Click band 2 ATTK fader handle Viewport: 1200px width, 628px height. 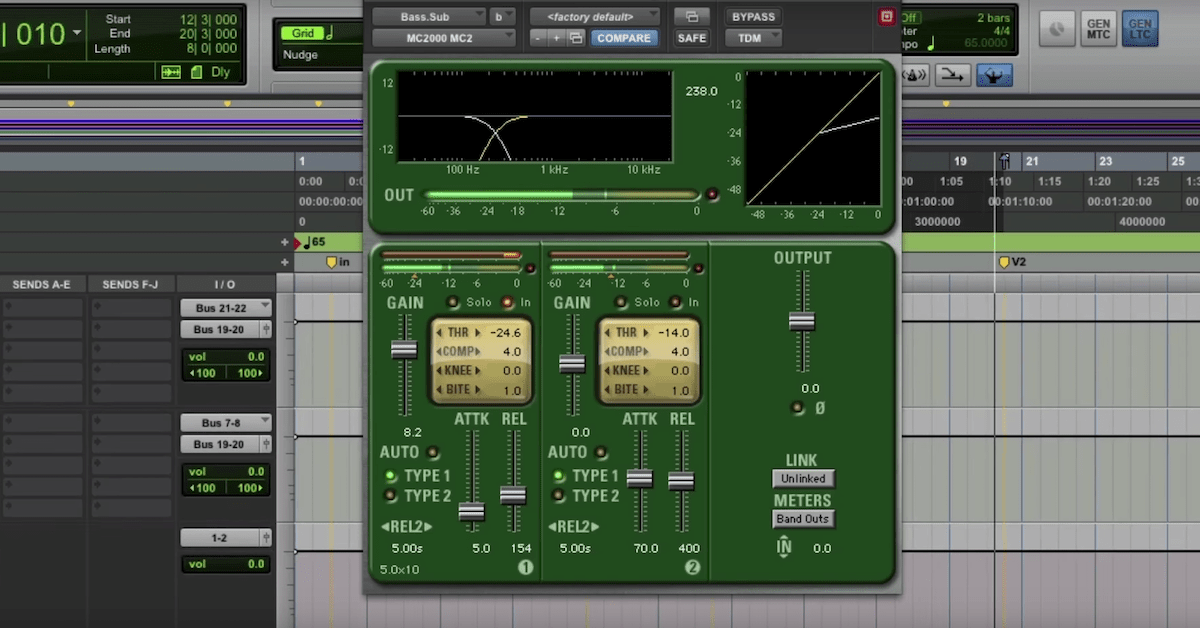click(640, 478)
